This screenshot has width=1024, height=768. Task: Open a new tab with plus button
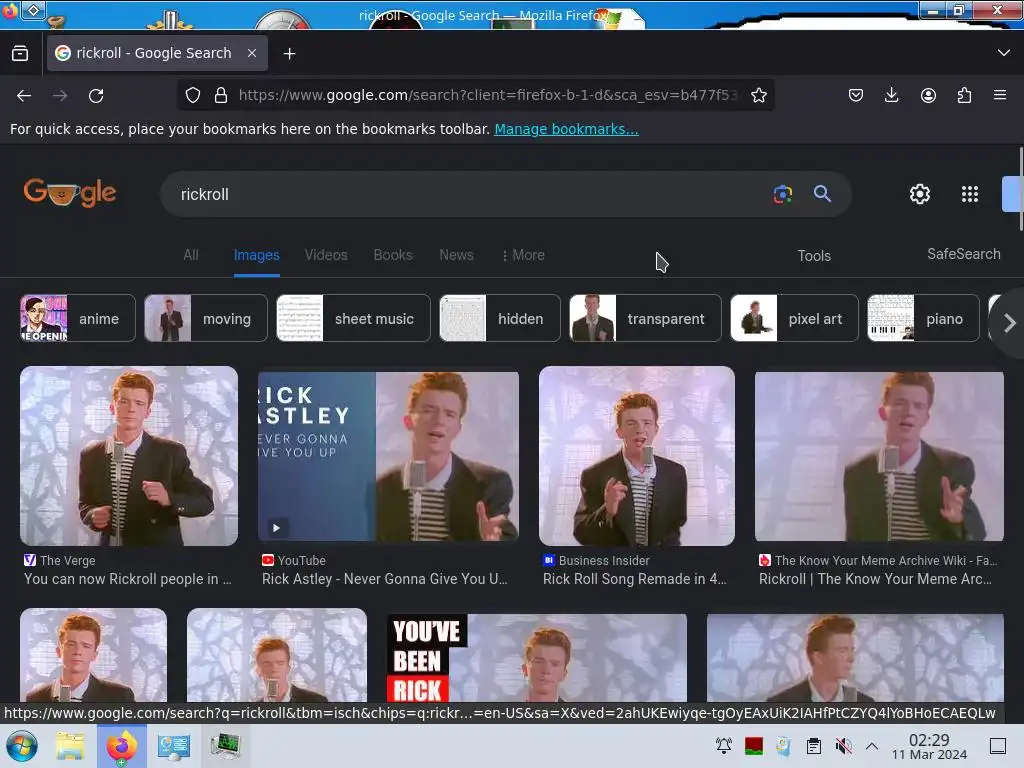click(x=289, y=54)
